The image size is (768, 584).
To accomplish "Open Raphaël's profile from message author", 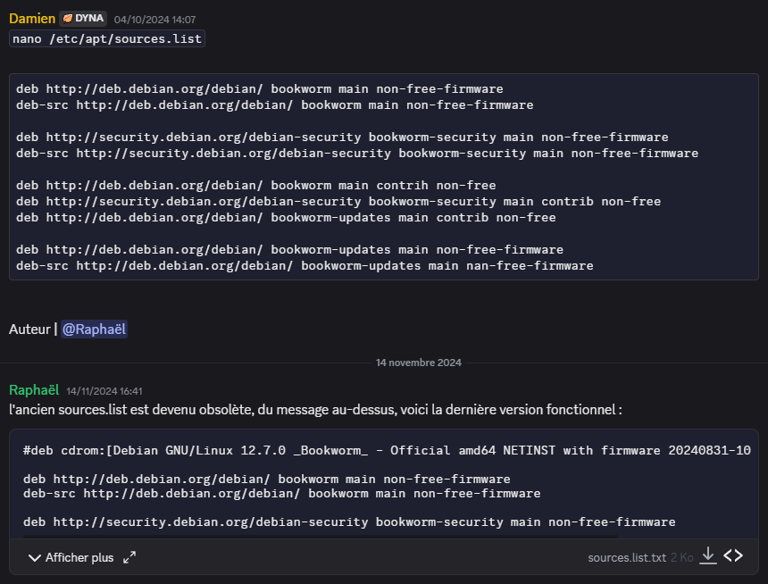I will (x=34, y=390).
